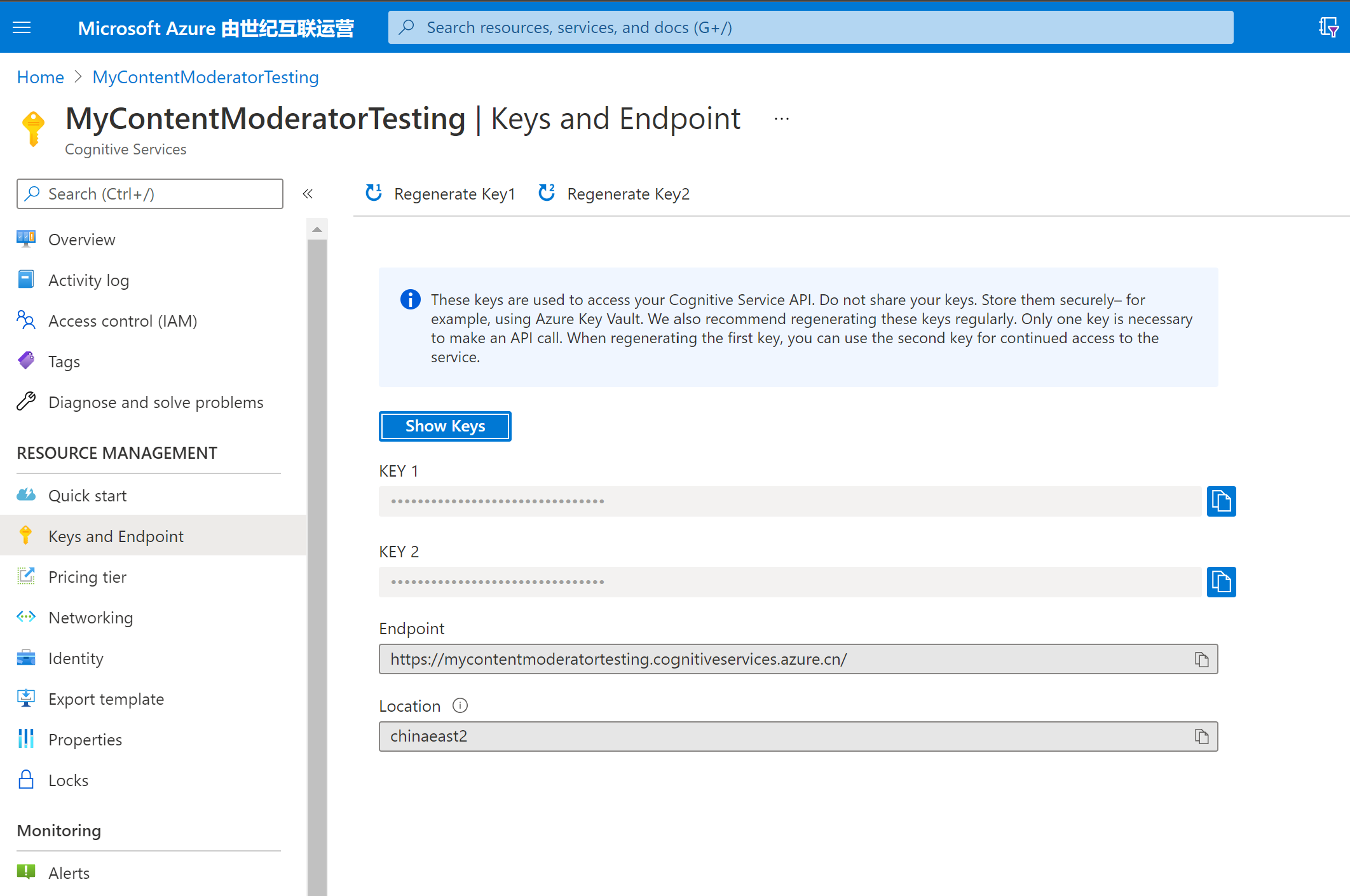This screenshot has height=896, width=1350.
Task: Click the Quick start cloud icon
Action: click(x=26, y=495)
